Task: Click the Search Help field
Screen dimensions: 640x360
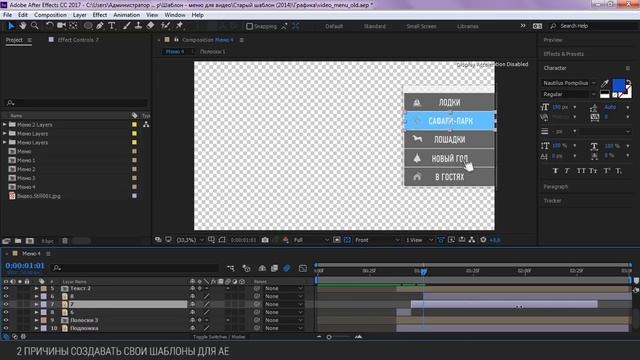Action: point(594,26)
